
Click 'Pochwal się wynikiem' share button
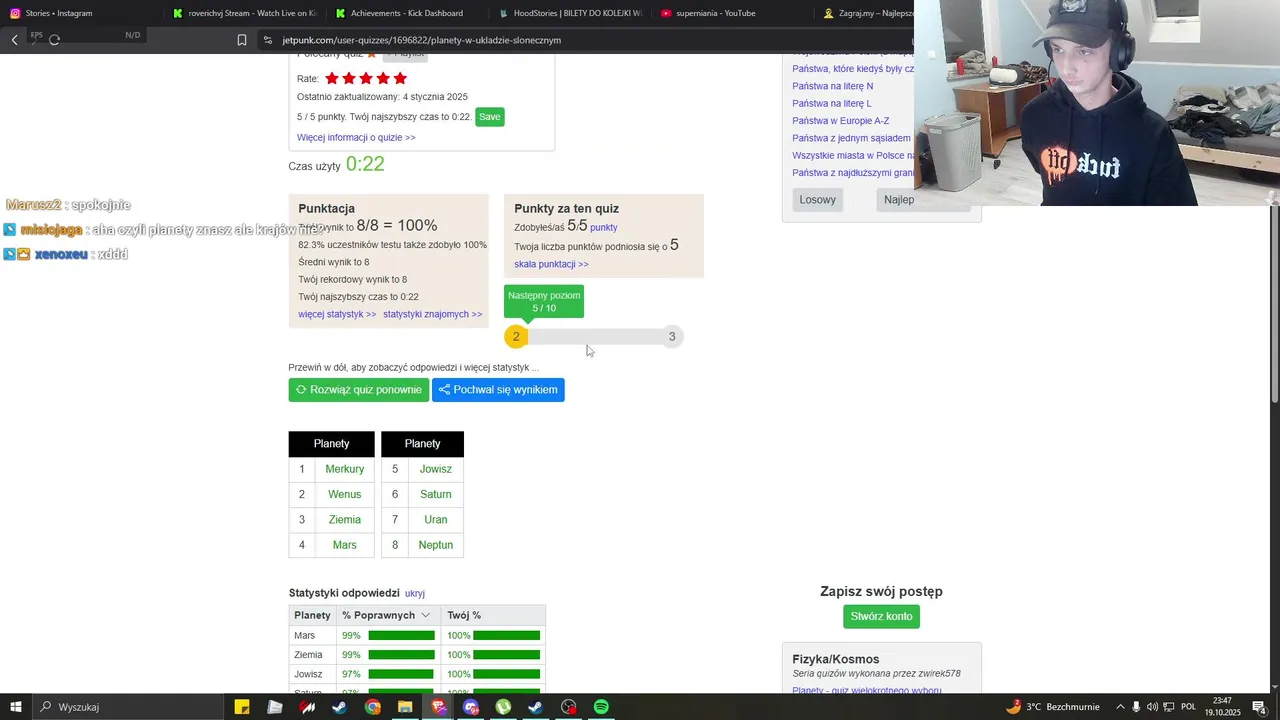click(x=498, y=390)
